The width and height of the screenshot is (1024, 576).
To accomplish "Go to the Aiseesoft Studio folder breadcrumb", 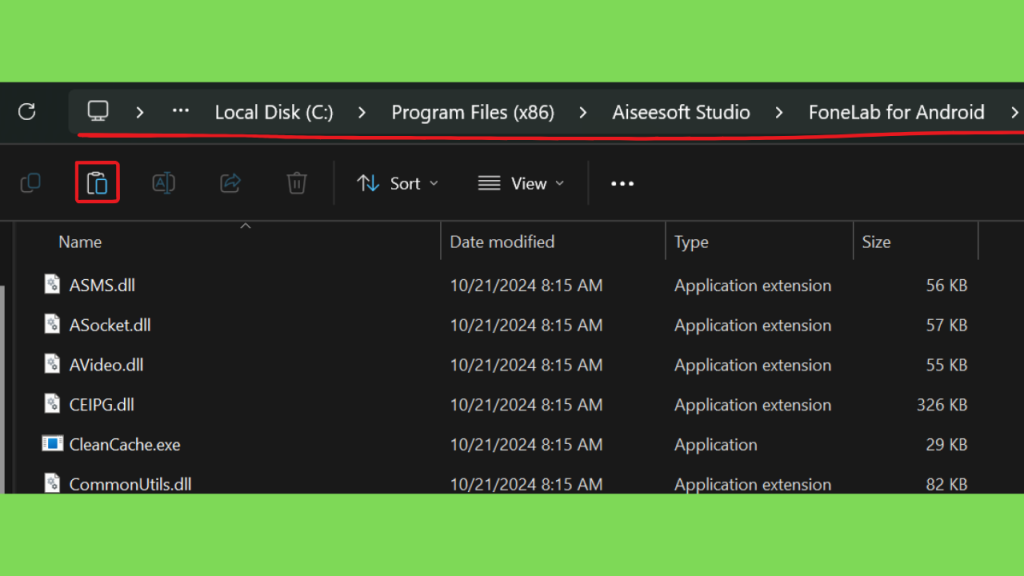I will tap(680, 112).
